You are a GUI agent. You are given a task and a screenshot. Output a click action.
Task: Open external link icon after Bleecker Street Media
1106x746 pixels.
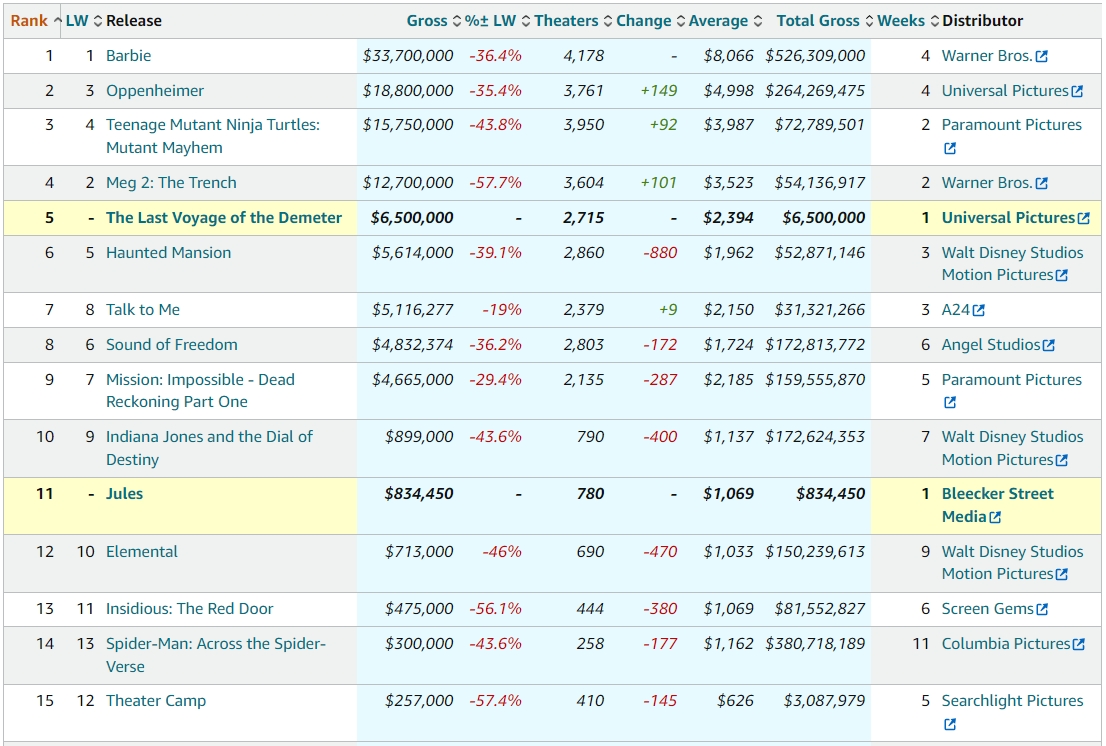(995, 518)
